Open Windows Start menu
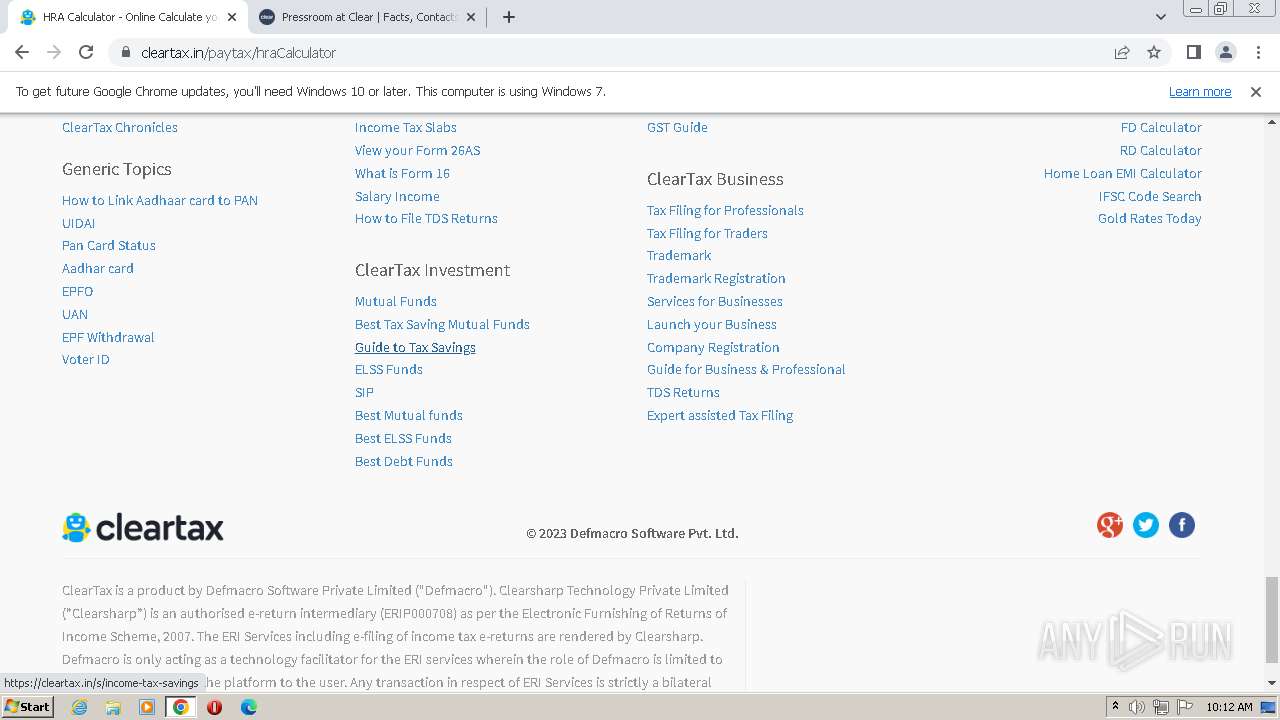Image resolution: width=1280 pixels, height=720 pixels. 27,706
